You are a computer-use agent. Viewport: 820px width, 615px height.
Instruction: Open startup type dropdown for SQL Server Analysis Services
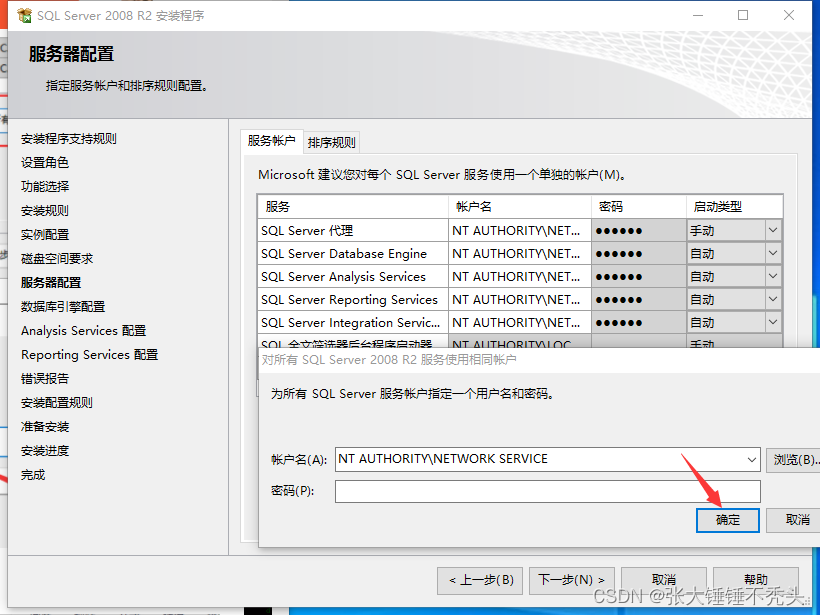[772, 276]
